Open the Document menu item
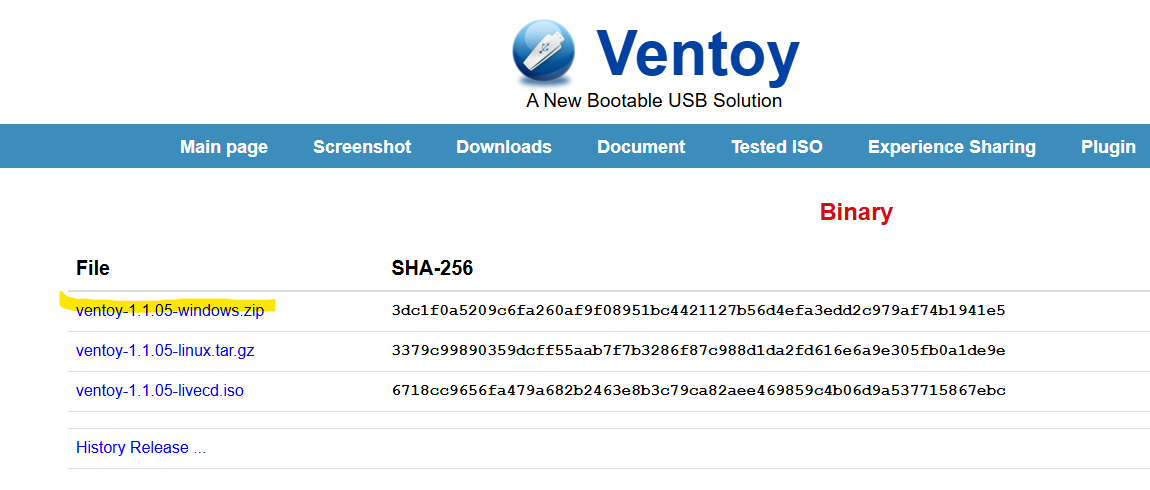Image resolution: width=1150 pixels, height=490 pixels. click(641, 147)
